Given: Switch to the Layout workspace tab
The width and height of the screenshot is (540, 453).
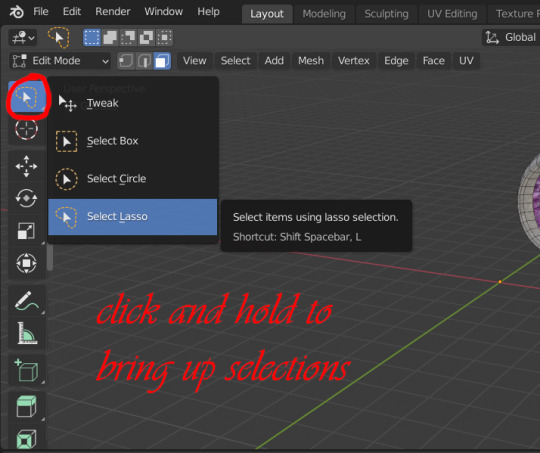Looking at the screenshot, I should coord(267,14).
